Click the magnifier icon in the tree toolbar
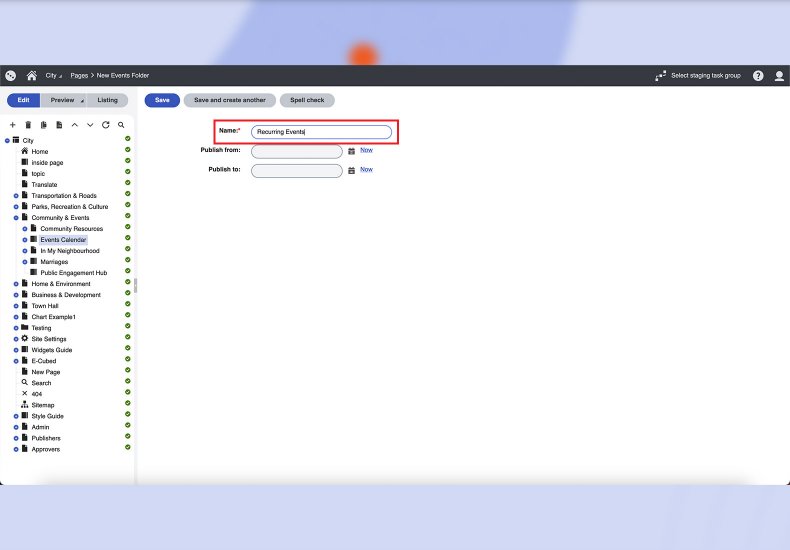The width and height of the screenshot is (790, 550). point(121,125)
